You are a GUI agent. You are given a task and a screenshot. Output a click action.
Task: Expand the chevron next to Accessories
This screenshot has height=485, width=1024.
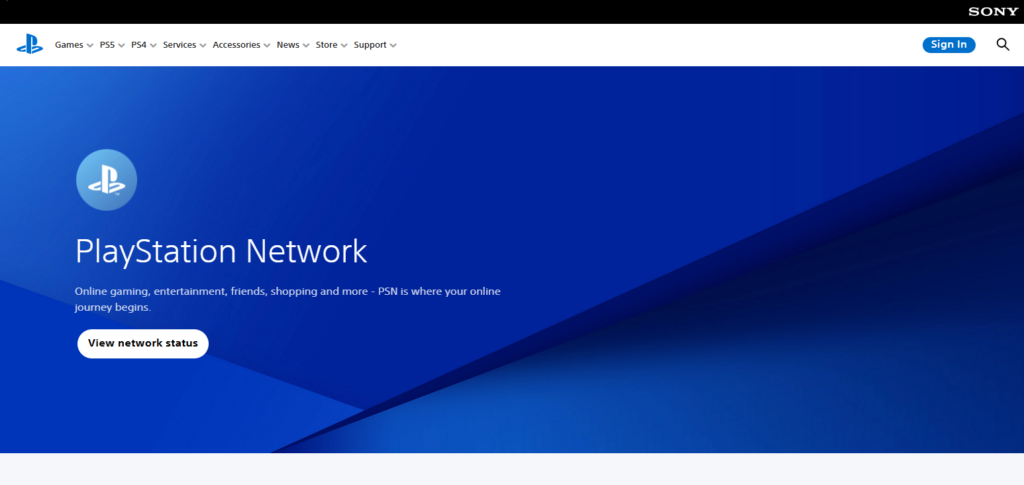click(267, 46)
